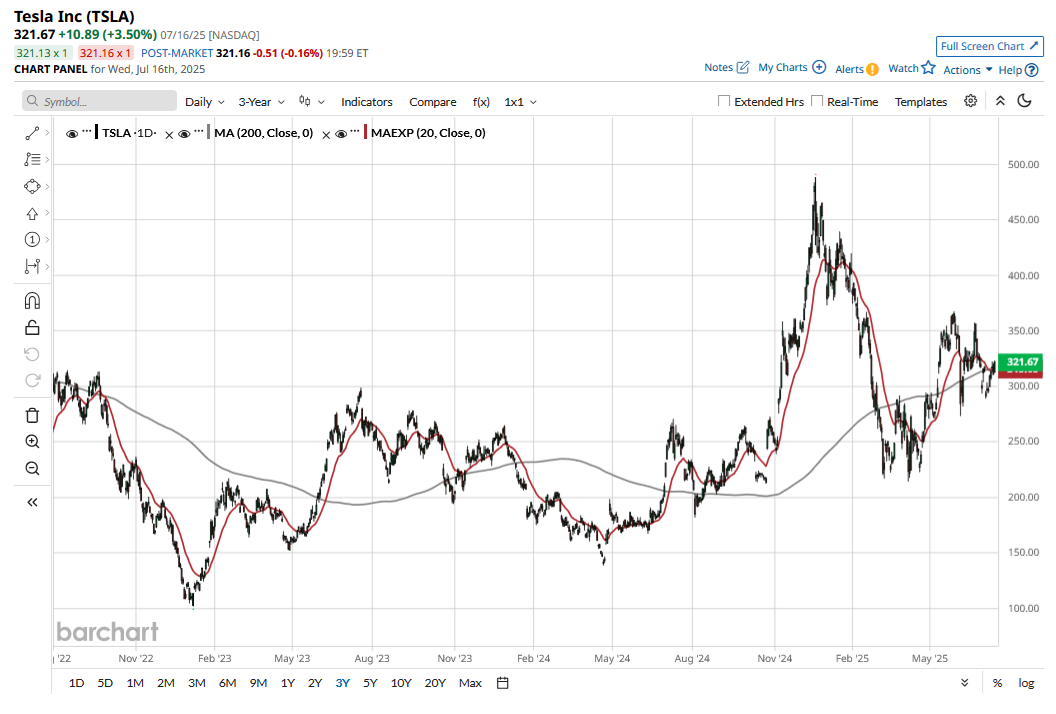Open the Templates menu
The height and width of the screenshot is (714, 1056).
point(921,102)
